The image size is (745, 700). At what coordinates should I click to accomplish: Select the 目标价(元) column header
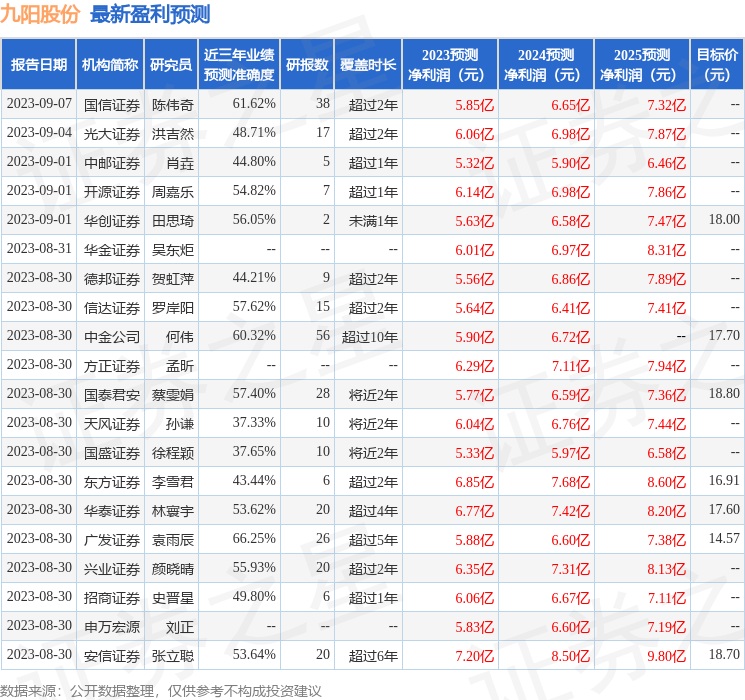point(717,65)
